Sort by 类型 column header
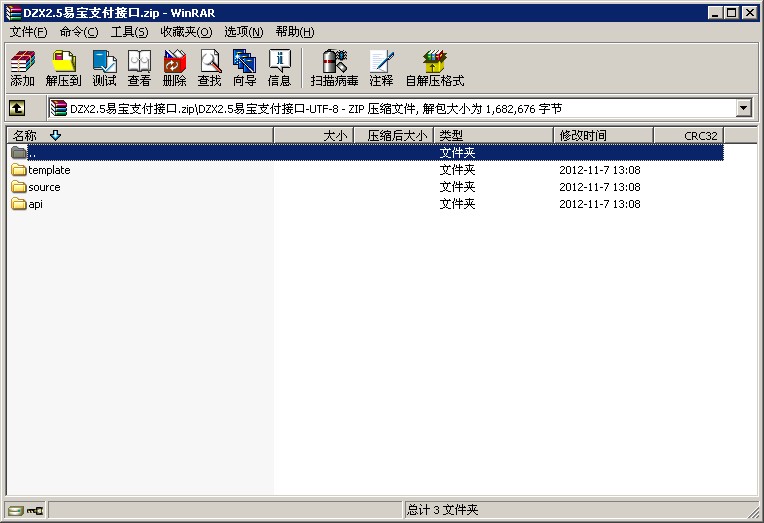Screen dimensions: 764x523 tap(494, 136)
